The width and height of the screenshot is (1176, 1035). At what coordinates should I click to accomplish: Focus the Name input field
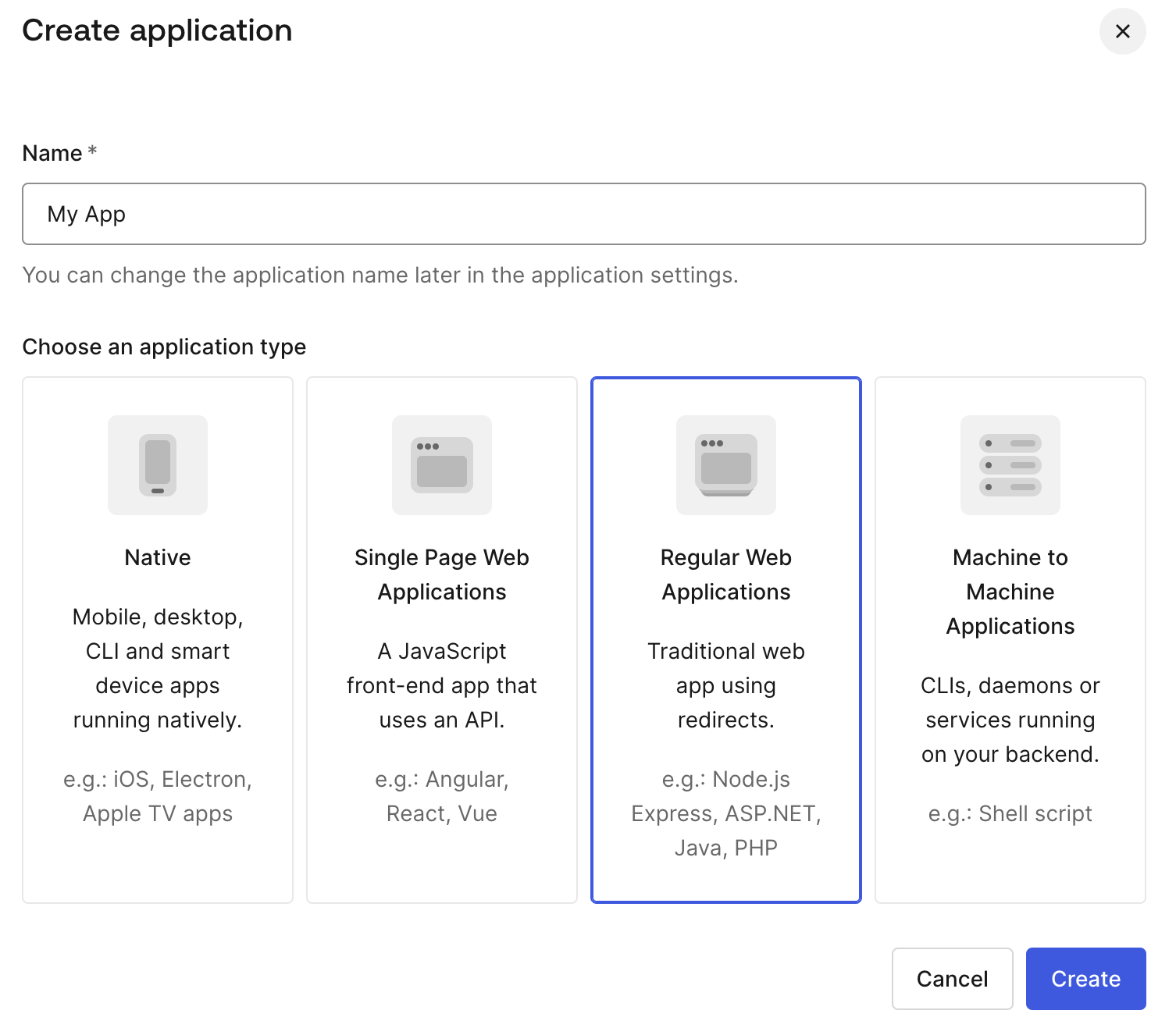tap(584, 214)
